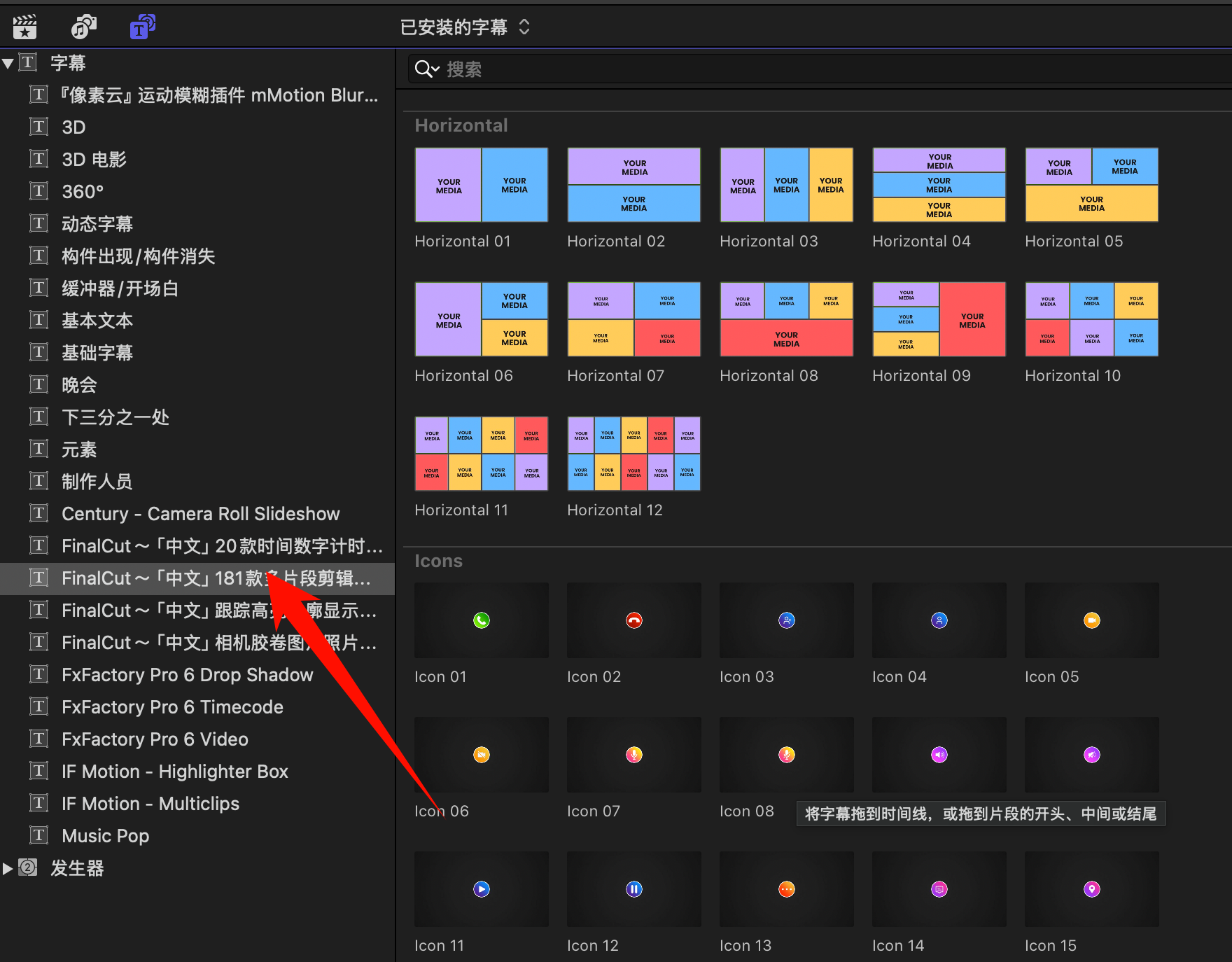Select the Horizontal 12 grid thumbnail
This screenshot has width=1232, height=962.
(x=633, y=454)
